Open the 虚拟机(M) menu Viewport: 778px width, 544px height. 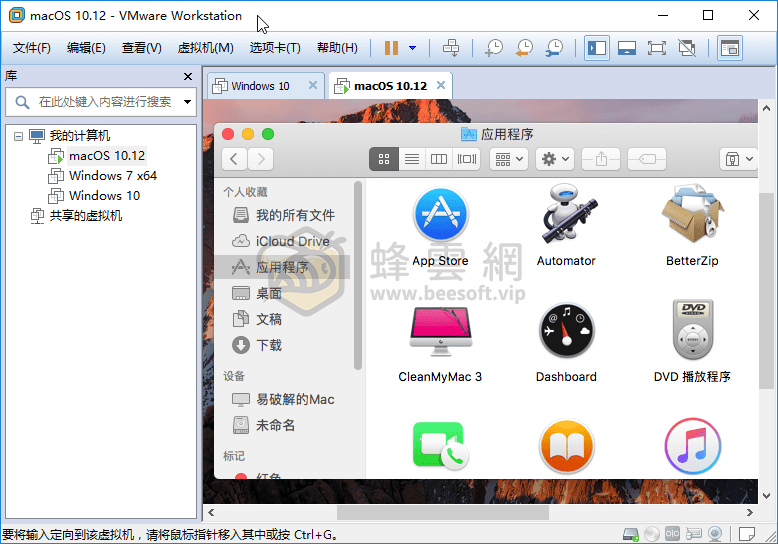[x=205, y=48]
